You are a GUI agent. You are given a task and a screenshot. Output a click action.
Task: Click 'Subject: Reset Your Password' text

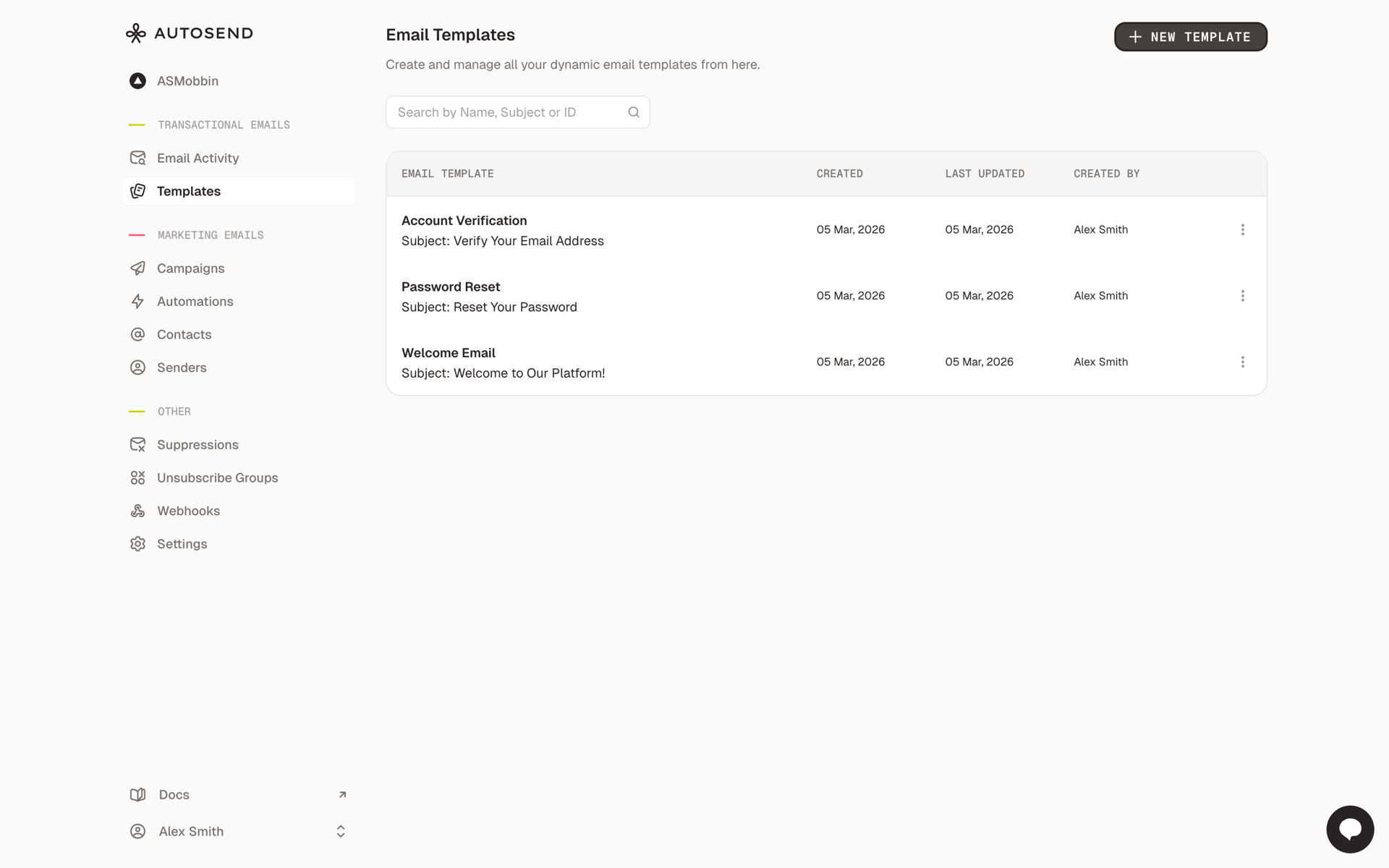[489, 307]
